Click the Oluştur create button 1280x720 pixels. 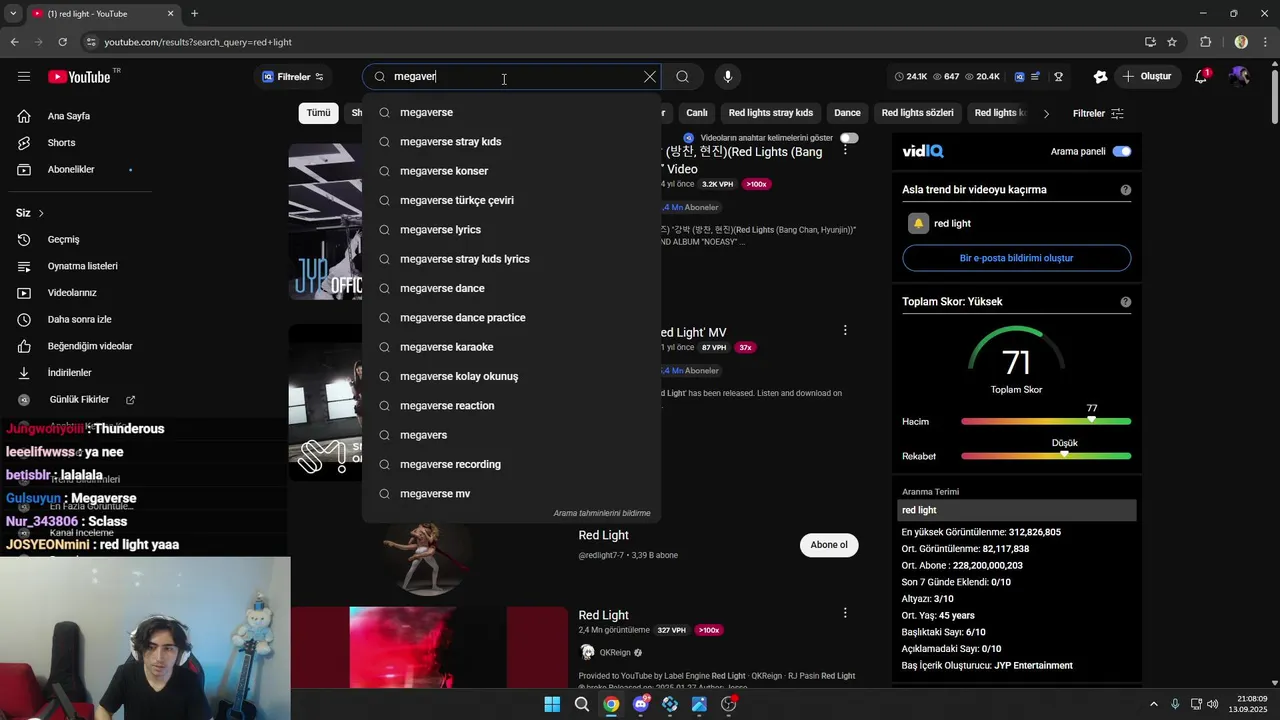(1147, 77)
